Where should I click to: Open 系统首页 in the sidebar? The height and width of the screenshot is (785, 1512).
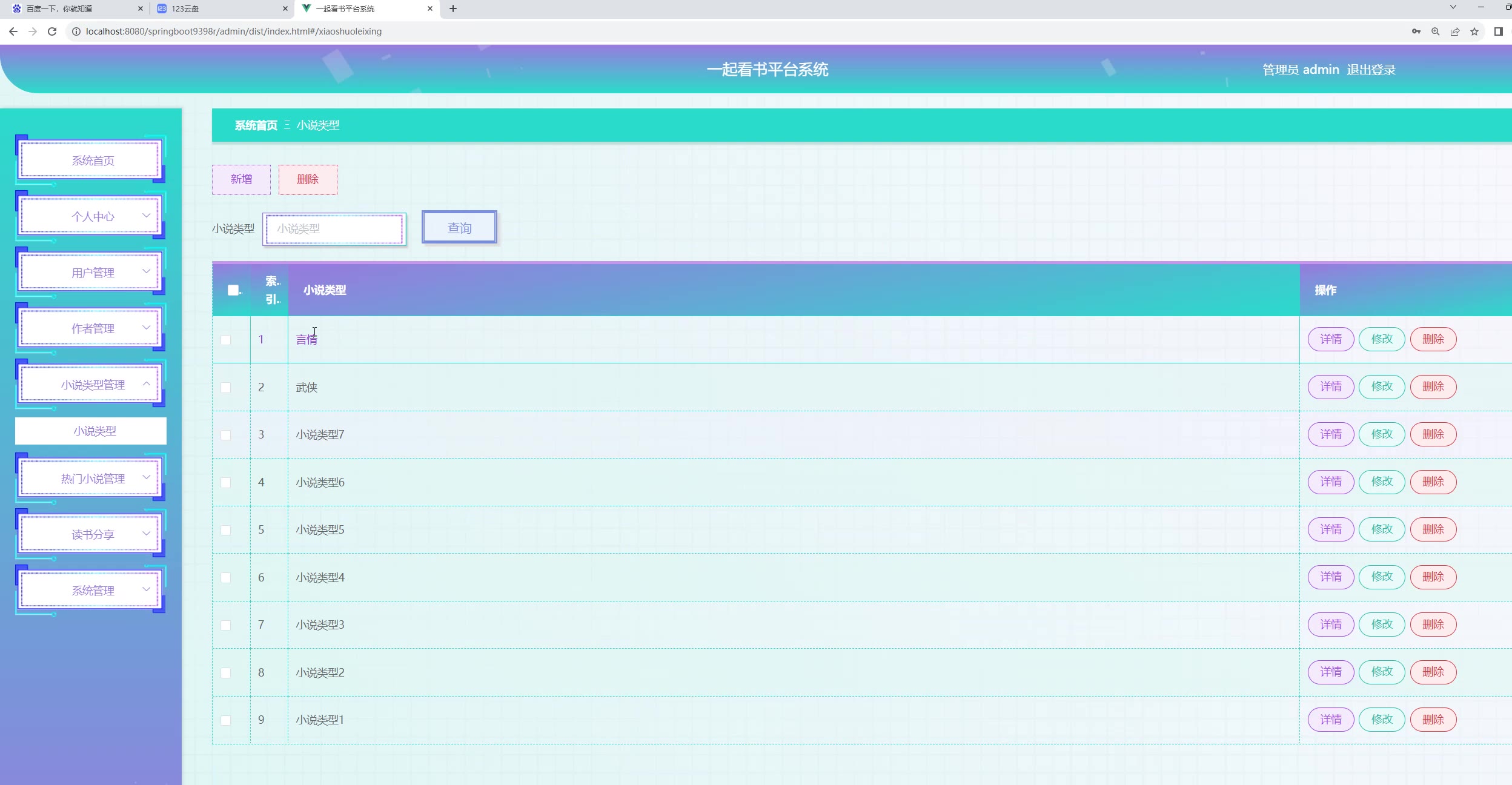[x=91, y=161]
